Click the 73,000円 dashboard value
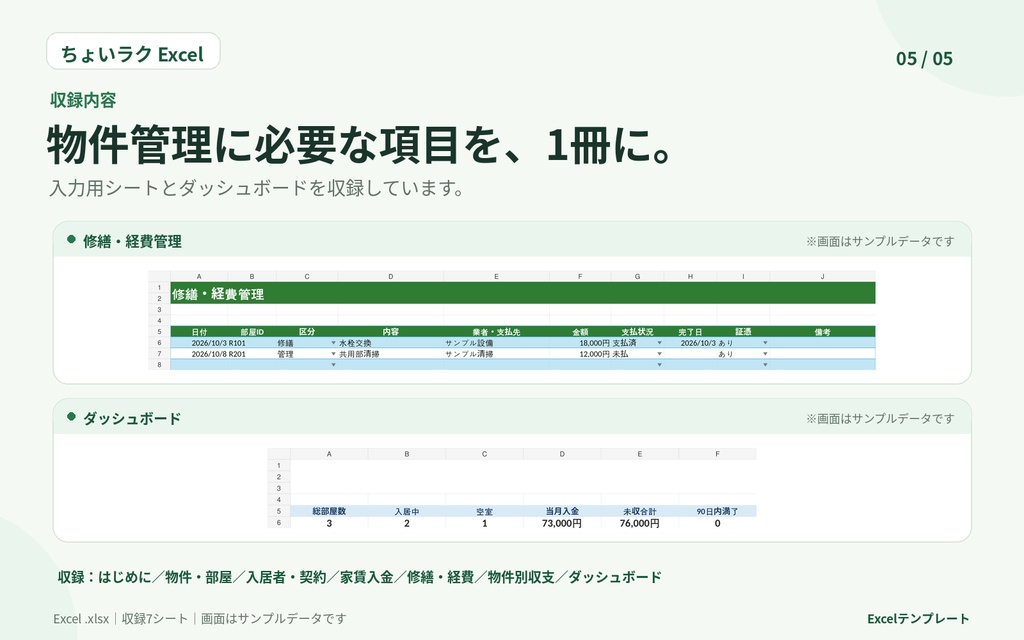The height and width of the screenshot is (640, 1024). tap(562, 523)
